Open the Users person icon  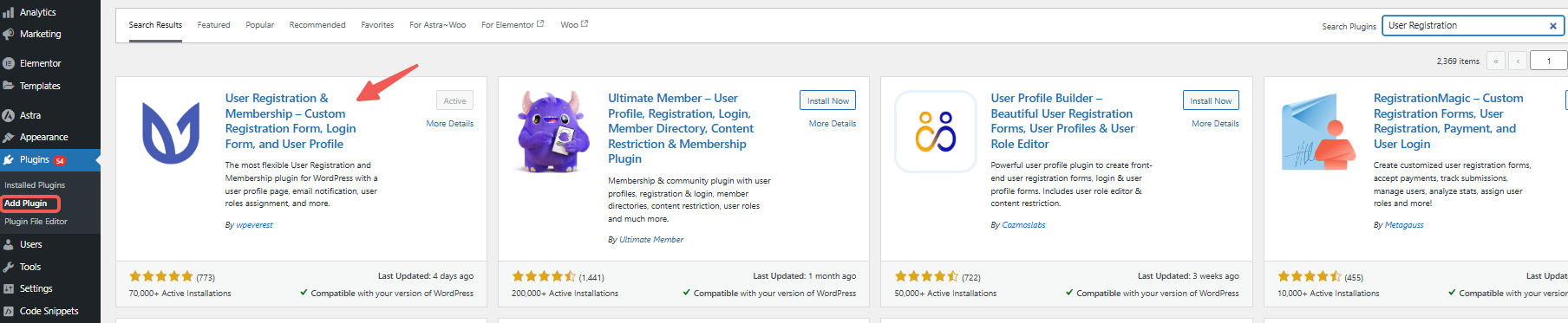coord(9,244)
